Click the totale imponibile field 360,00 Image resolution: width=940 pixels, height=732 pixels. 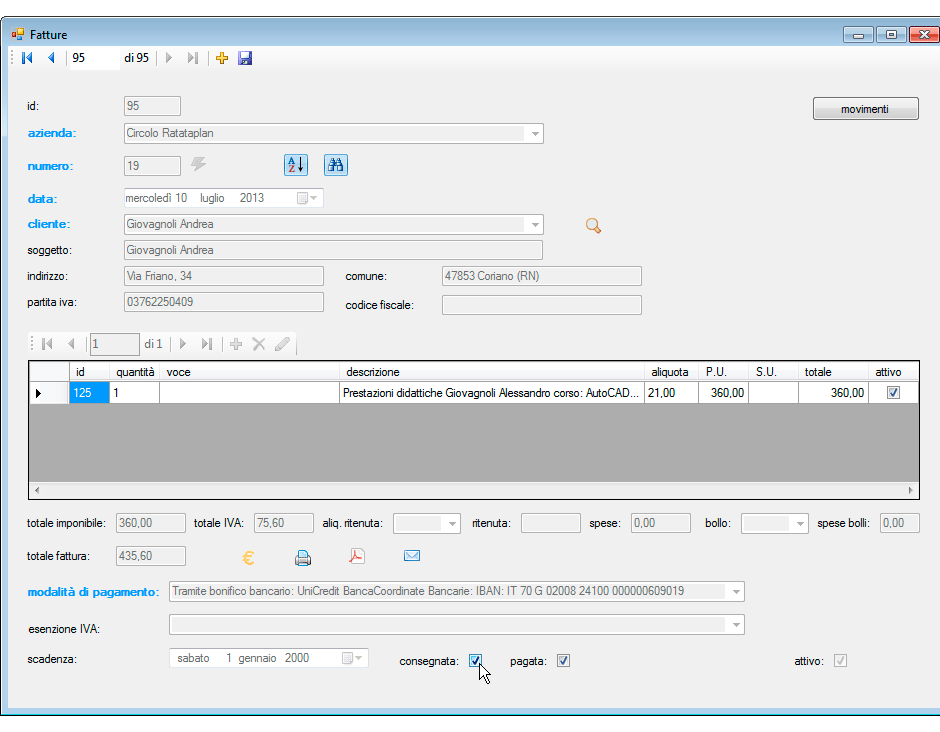(150, 523)
